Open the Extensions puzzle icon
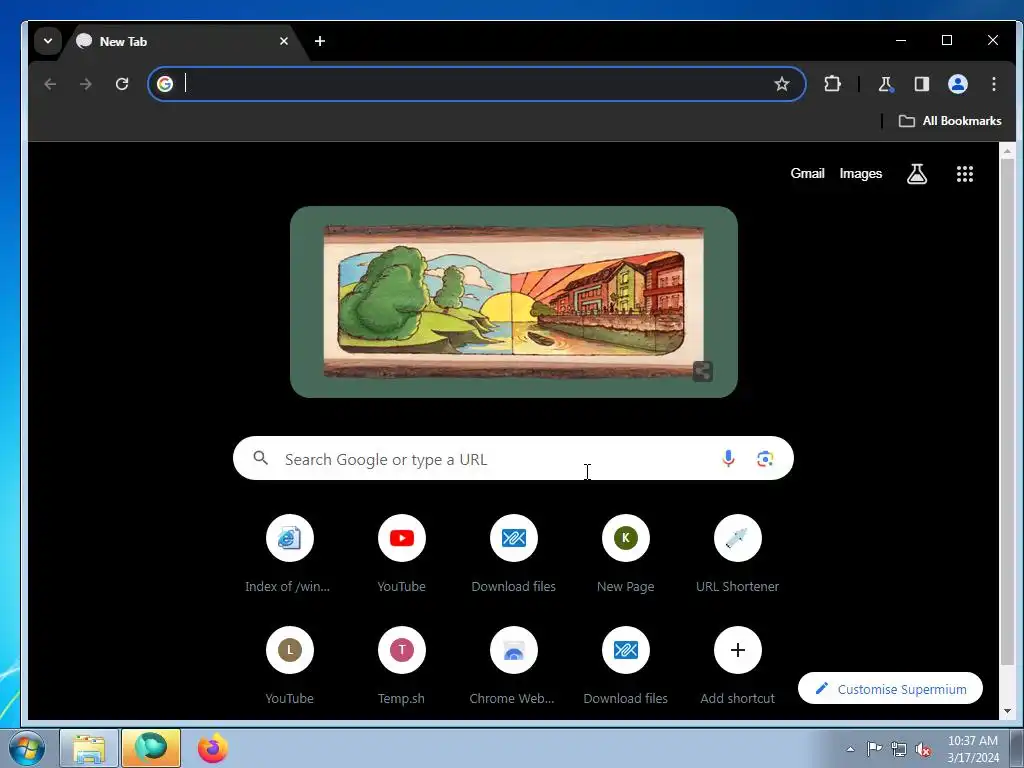The height and width of the screenshot is (768, 1024). point(832,84)
